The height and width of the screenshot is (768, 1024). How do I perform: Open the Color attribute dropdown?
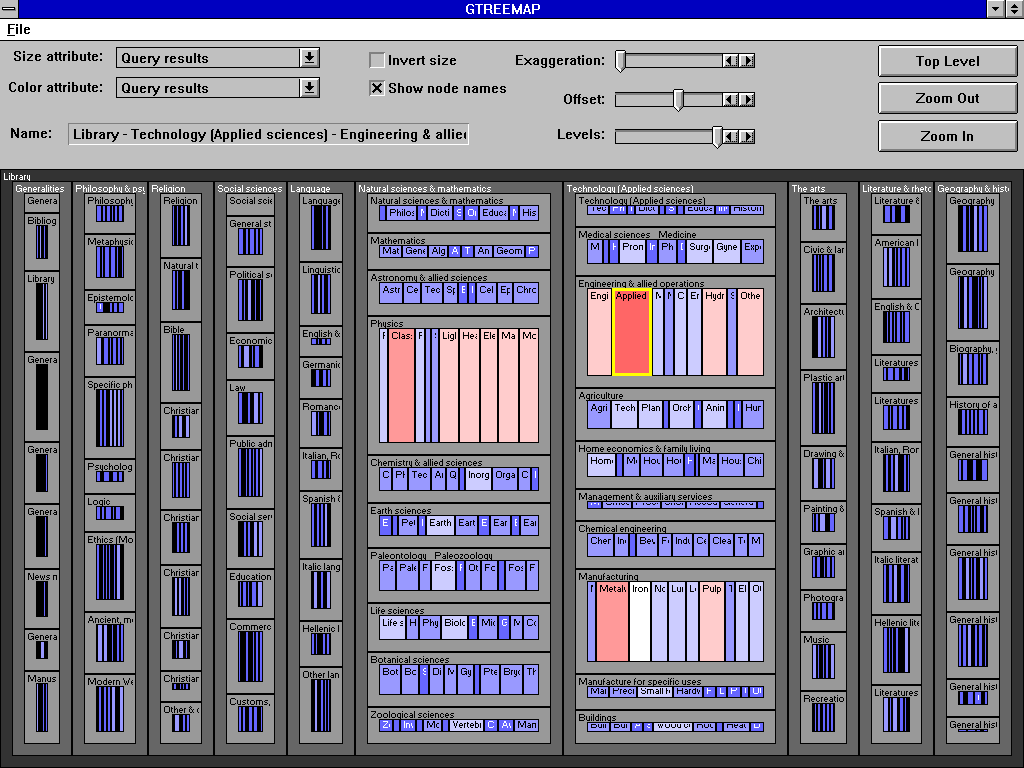(x=309, y=88)
